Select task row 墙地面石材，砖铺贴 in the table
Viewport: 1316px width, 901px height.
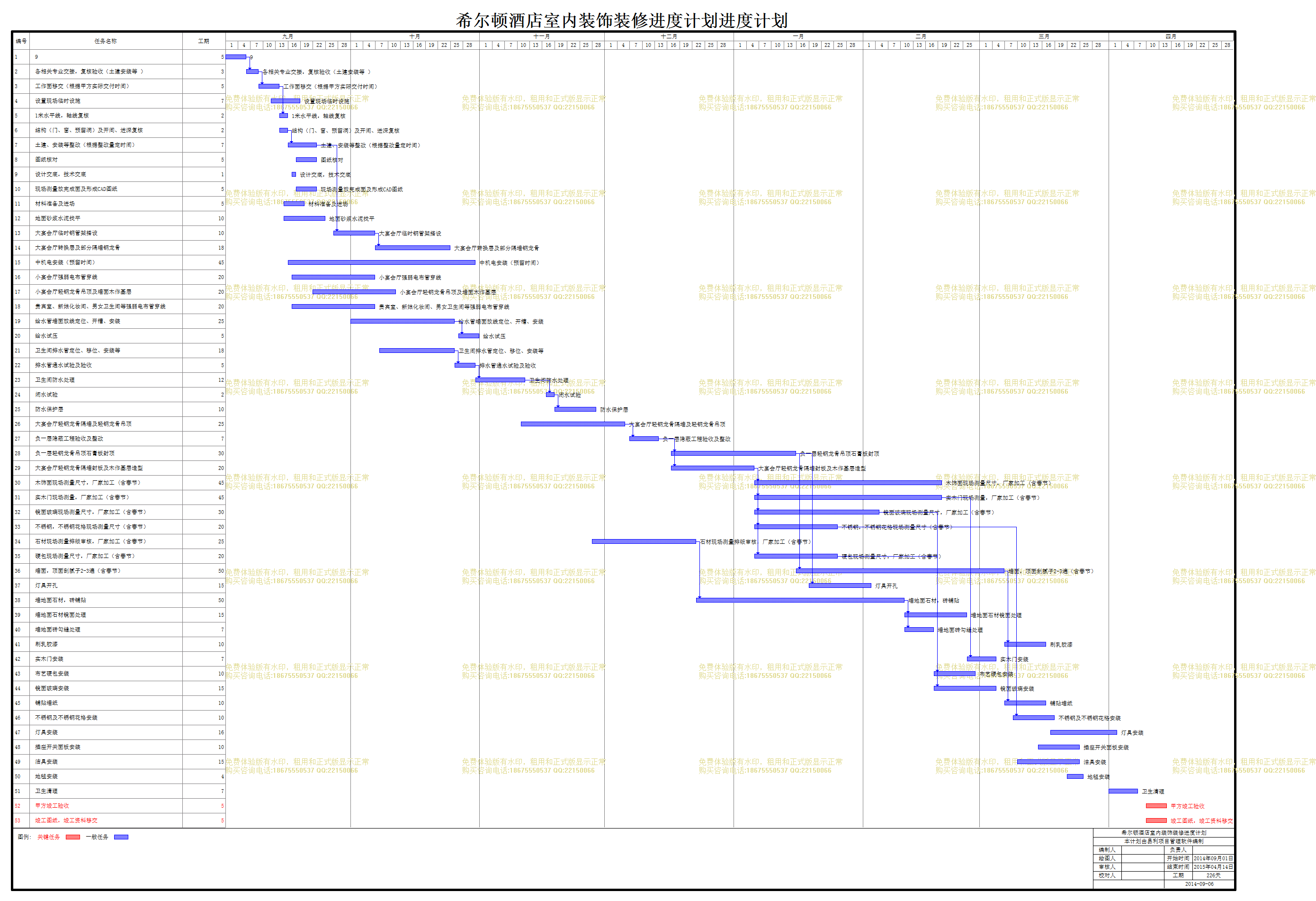119,600
